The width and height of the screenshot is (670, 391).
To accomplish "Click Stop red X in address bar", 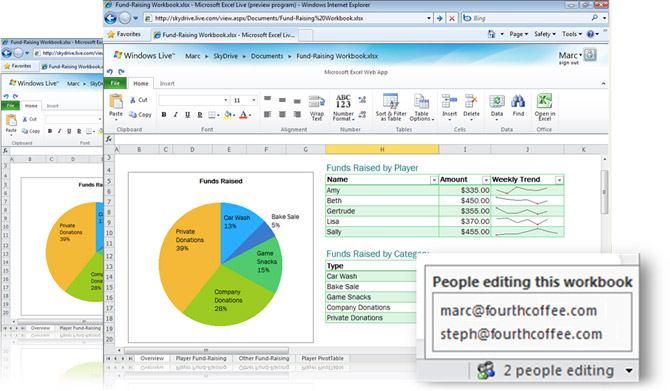I will [451, 18].
